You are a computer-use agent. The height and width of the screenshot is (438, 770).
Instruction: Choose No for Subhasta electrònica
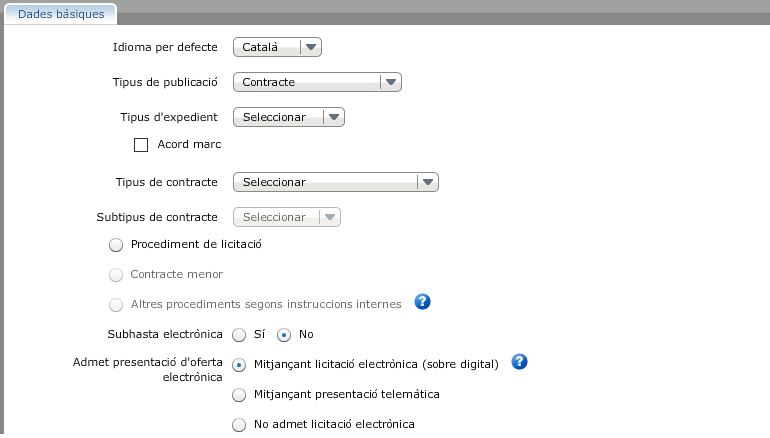(x=284, y=334)
